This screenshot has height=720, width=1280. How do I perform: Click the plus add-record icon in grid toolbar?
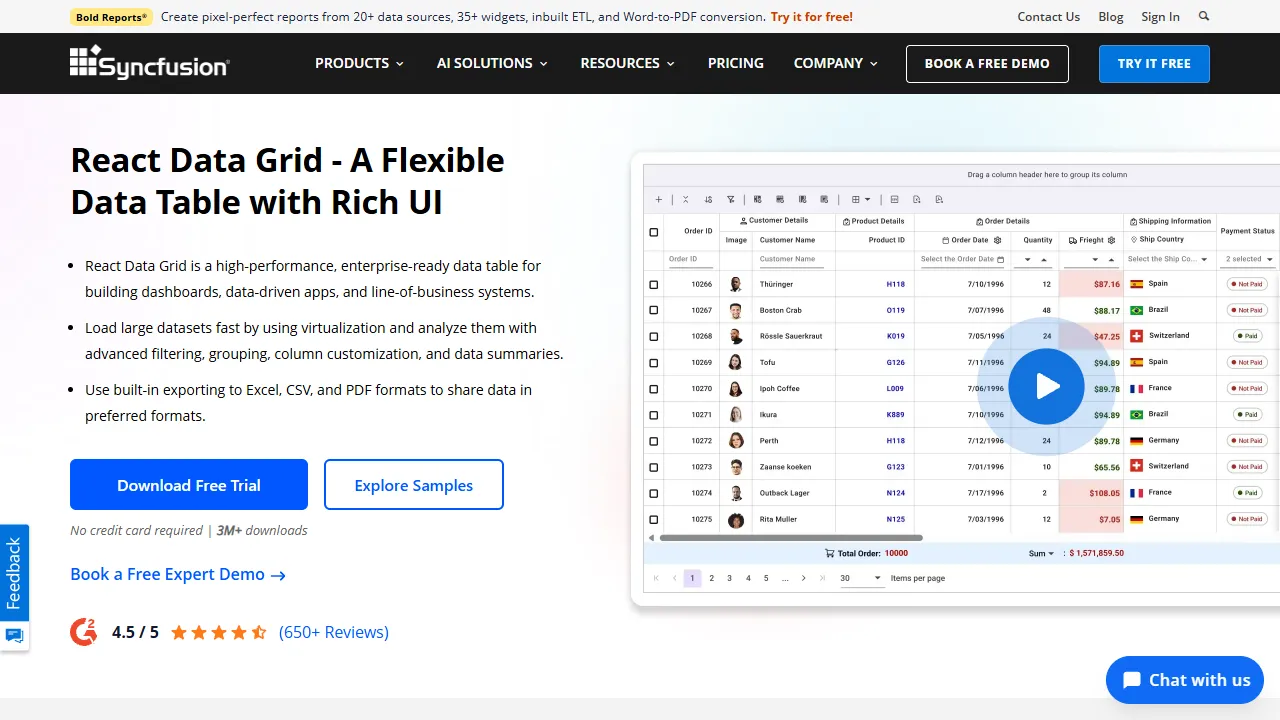[658, 199]
